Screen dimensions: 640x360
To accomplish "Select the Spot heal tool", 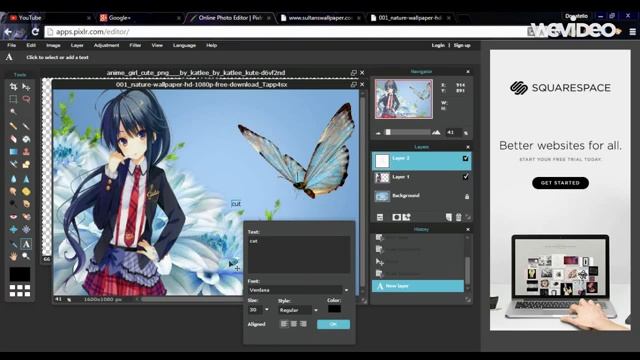I will [26, 216].
